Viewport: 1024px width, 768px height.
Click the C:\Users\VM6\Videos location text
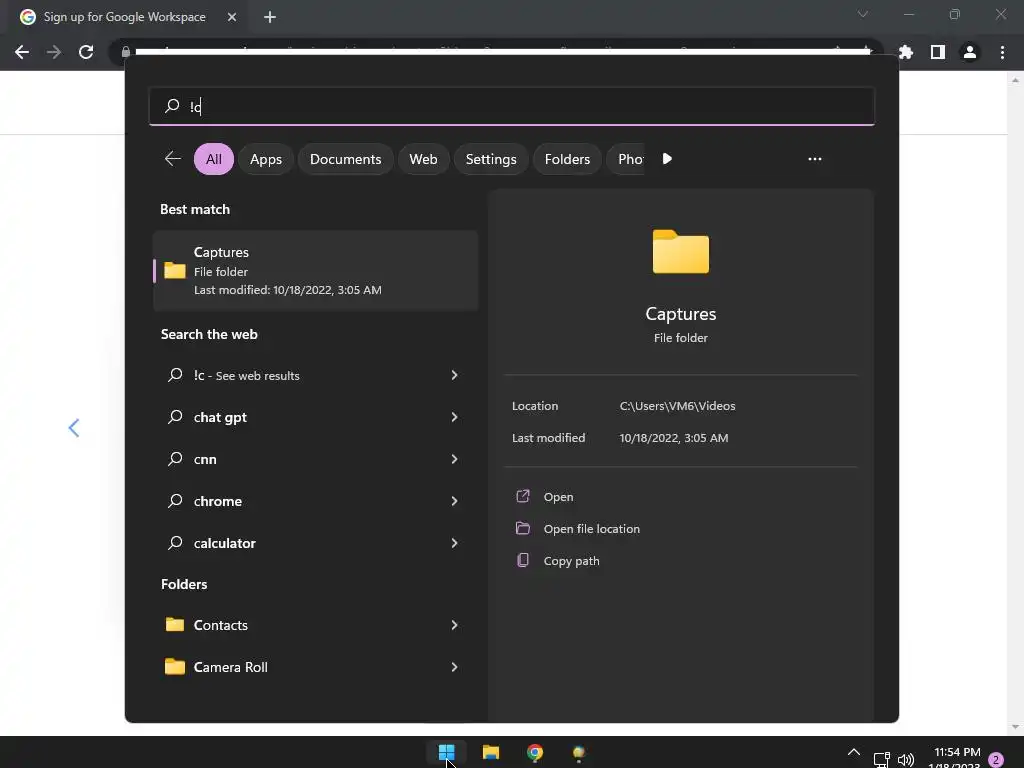pyautogui.click(x=677, y=406)
